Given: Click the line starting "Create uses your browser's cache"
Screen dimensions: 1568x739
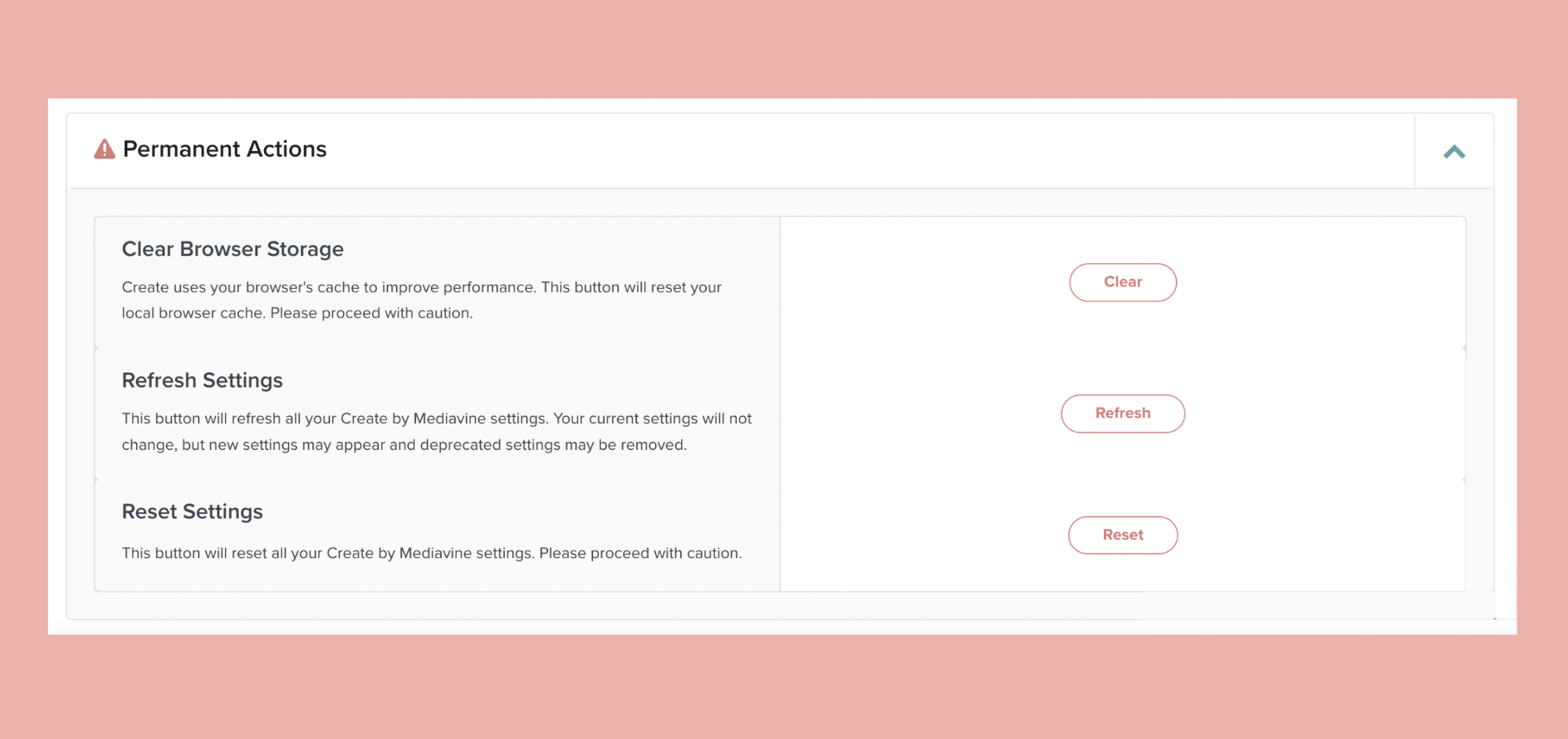Looking at the screenshot, I should coord(421,287).
